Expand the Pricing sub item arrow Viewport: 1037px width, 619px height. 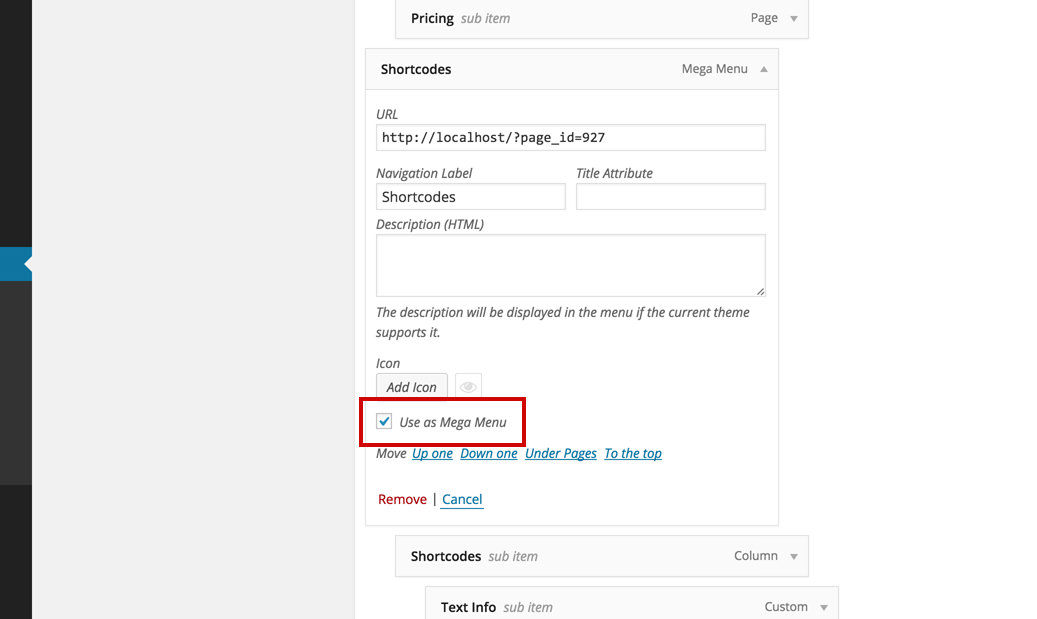[794, 19]
